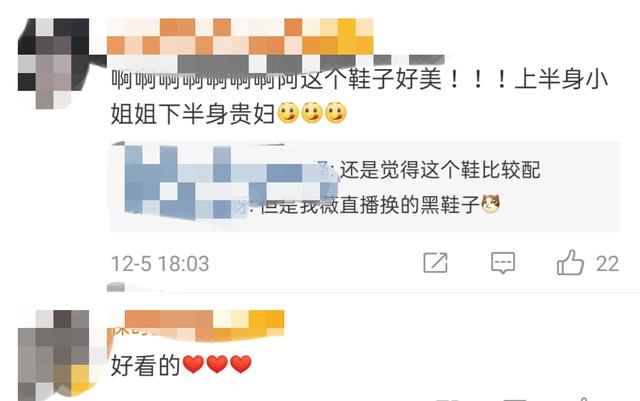The width and height of the screenshot is (640, 401).
Task: Tap the reply "还是觉得这个鞋比较配"
Action: point(440,170)
